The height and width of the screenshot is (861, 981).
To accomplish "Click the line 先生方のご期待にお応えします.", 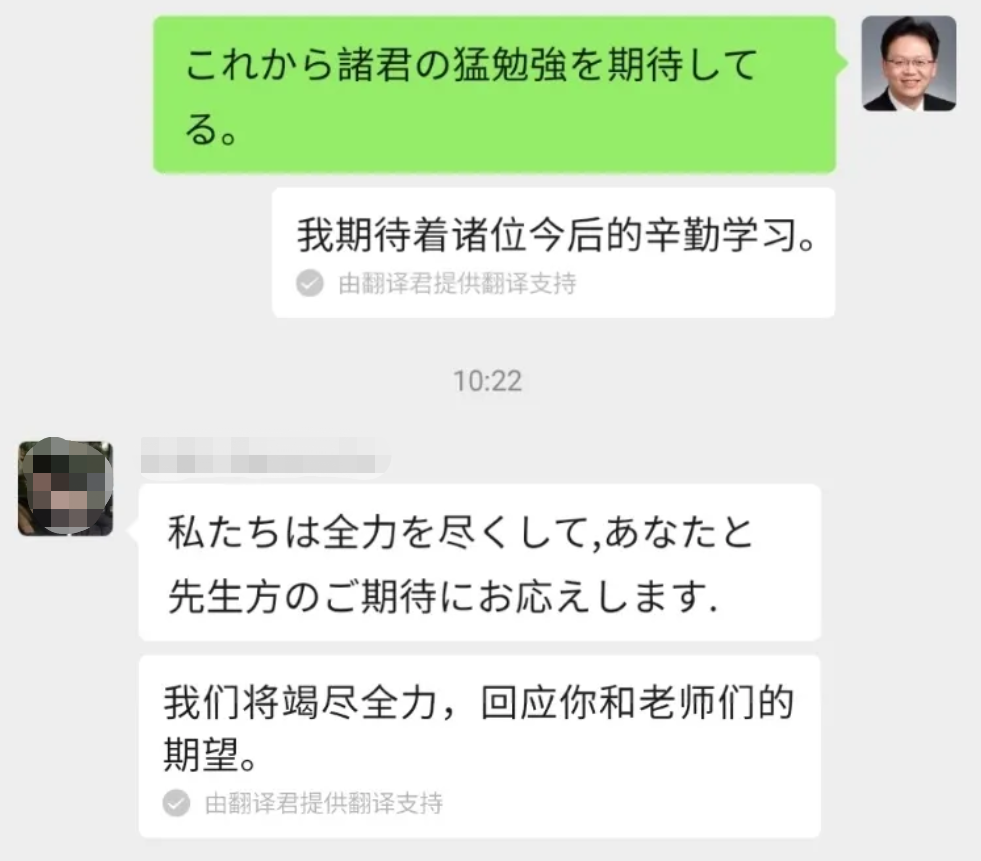I will (442, 596).
